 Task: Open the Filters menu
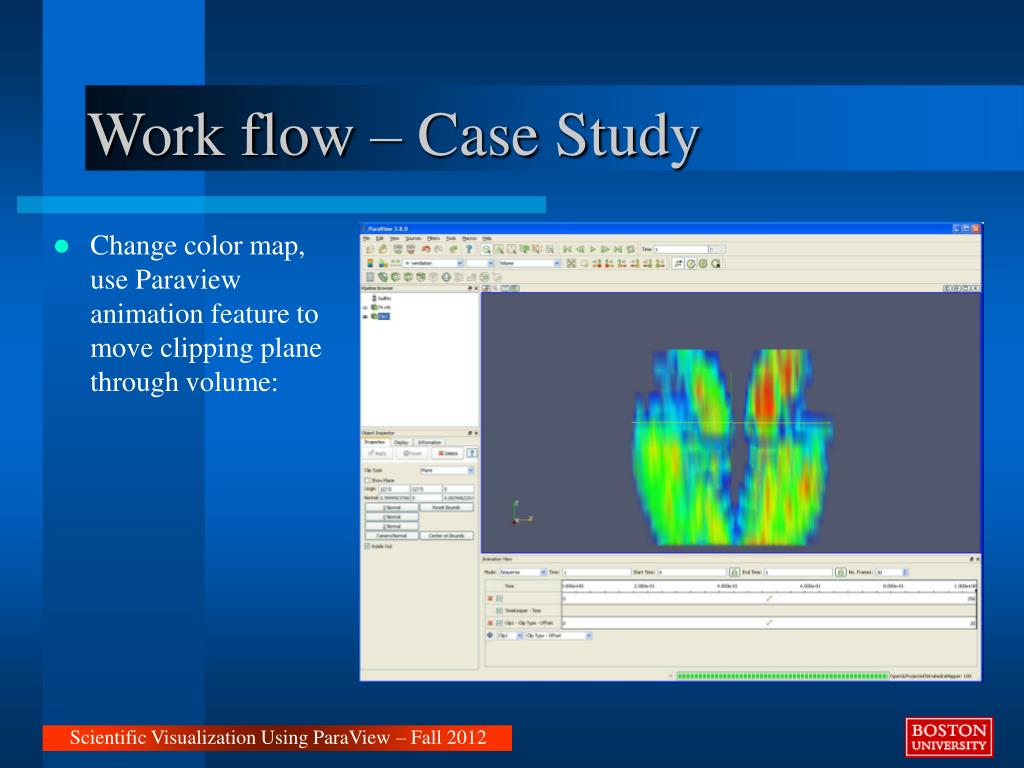(434, 238)
